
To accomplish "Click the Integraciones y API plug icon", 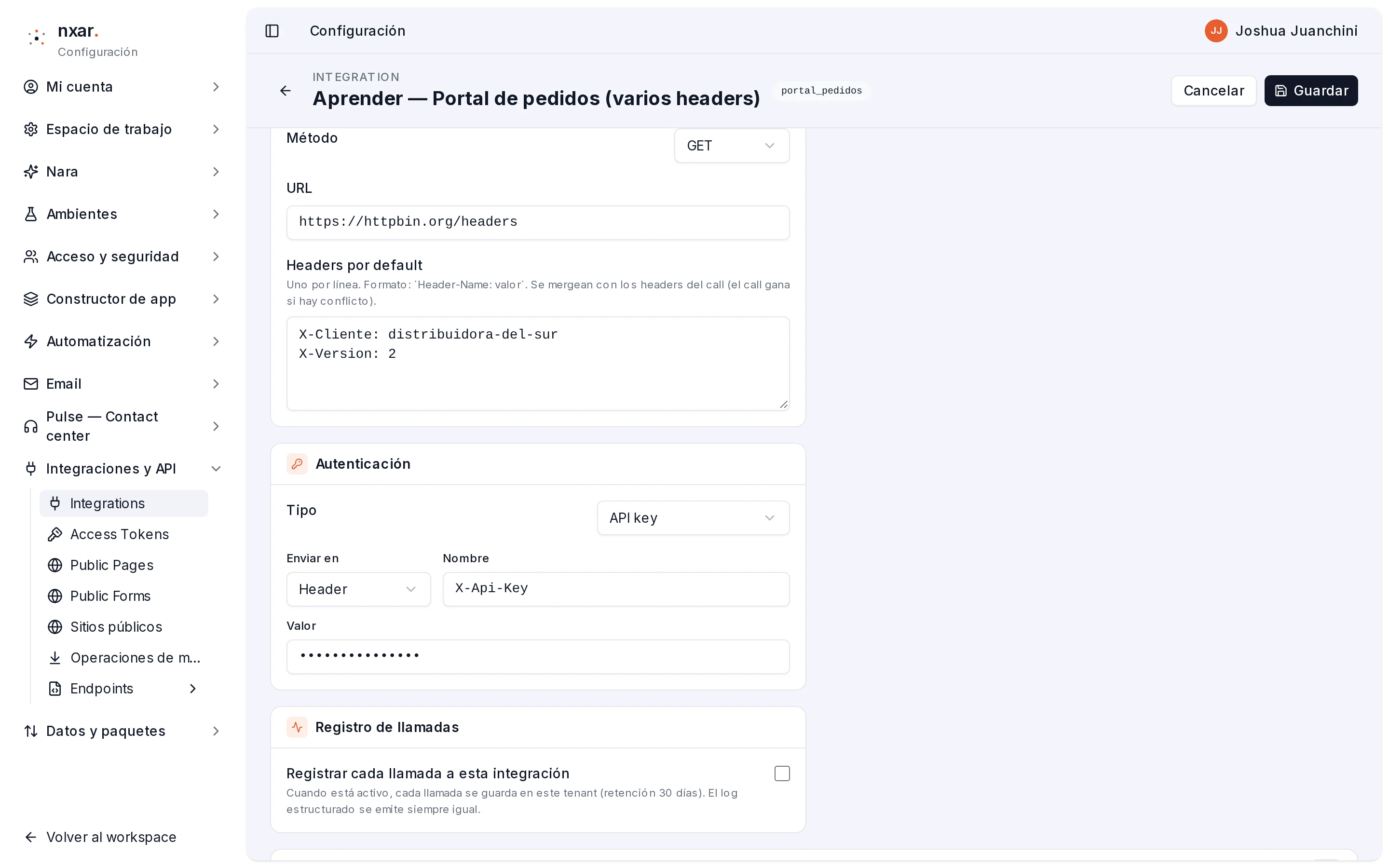I will pyautogui.click(x=31, y=469).
